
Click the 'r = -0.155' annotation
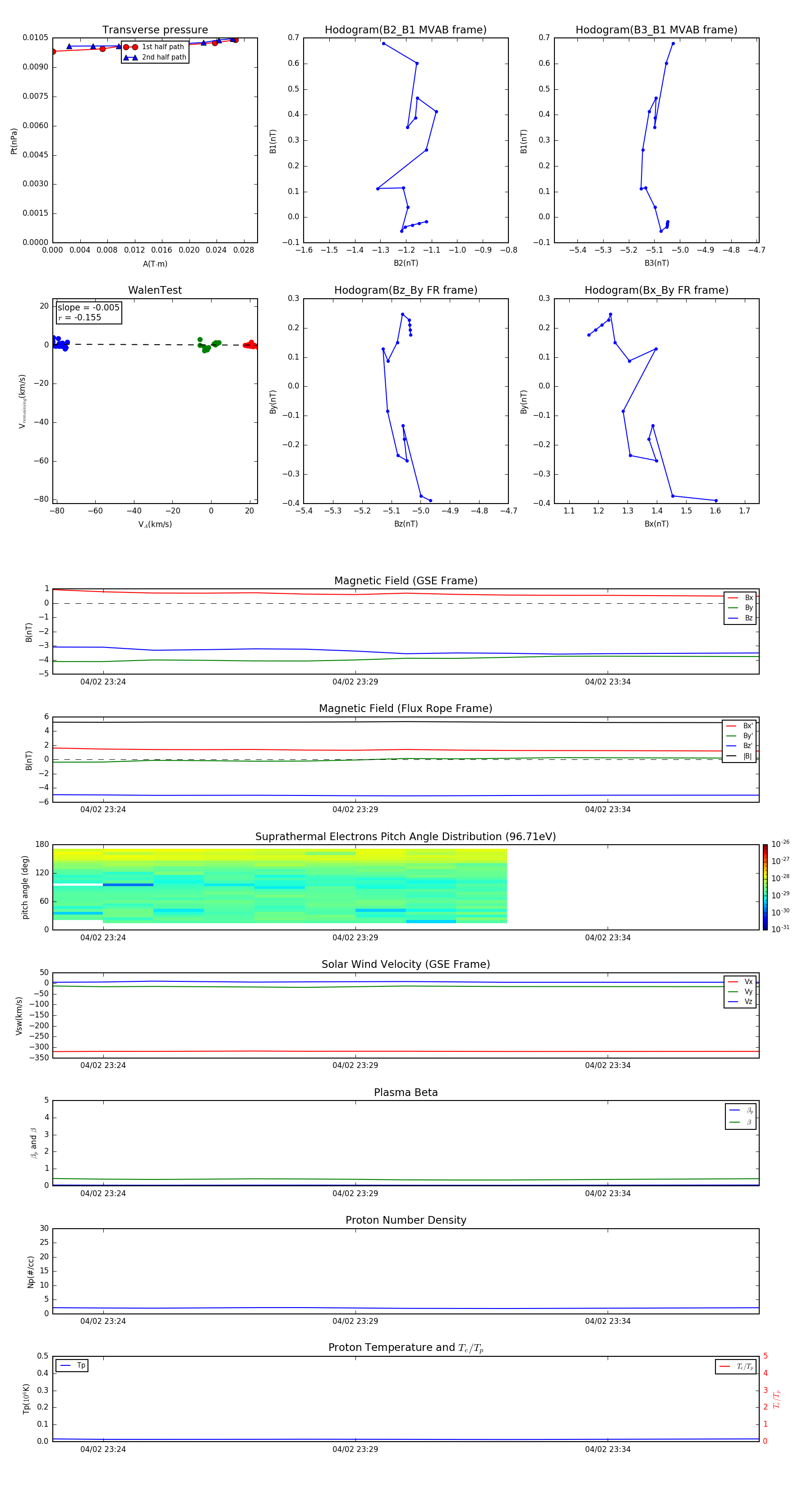[x=80, y=317]
